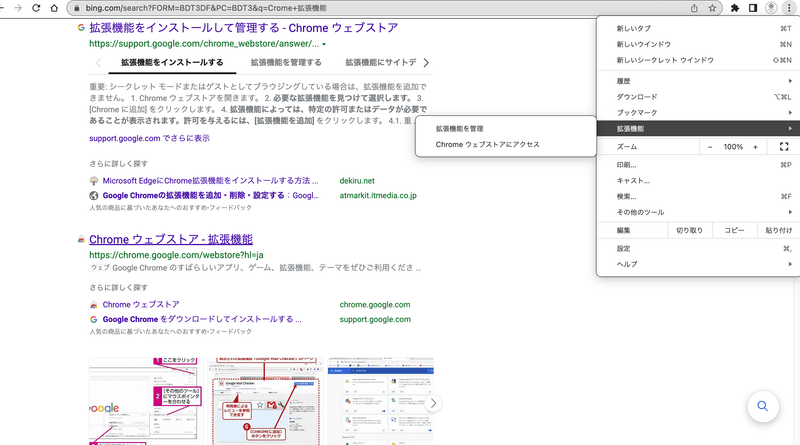Click support.google.com でさらに表示 link

pyautogui.click(x=149, y=138)
